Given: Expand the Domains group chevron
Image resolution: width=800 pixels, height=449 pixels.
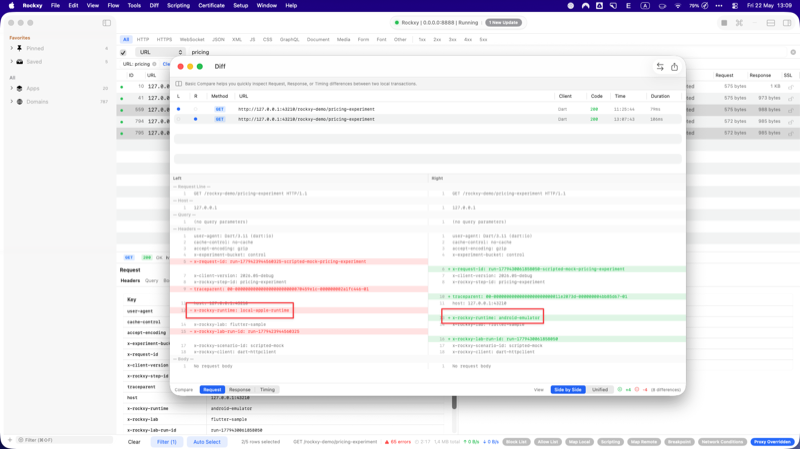Looking at the screenshot, I should pyautogui.click(x=12, y=102).
